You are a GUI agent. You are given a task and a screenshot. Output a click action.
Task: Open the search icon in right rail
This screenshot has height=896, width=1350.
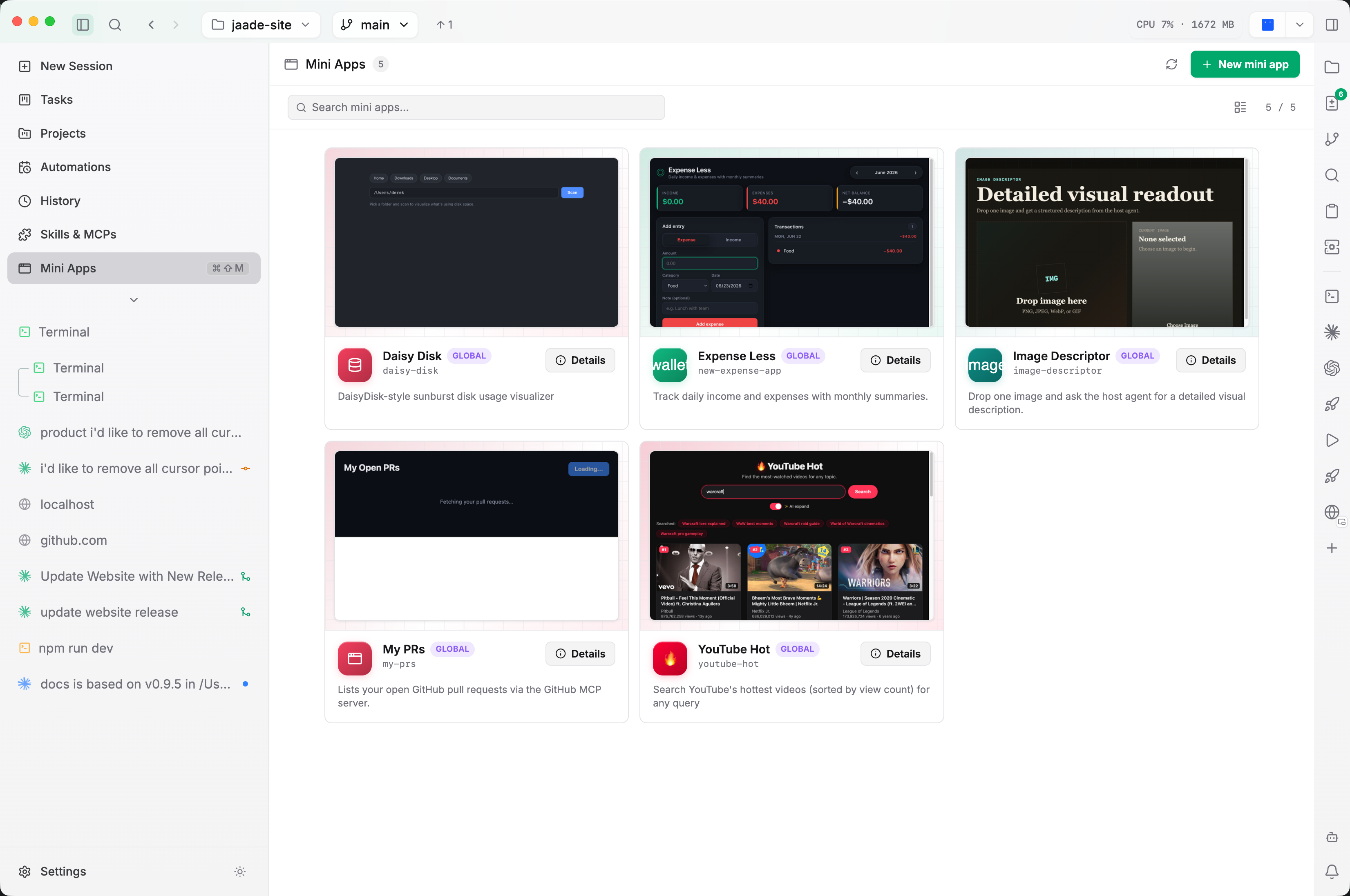1332,175
